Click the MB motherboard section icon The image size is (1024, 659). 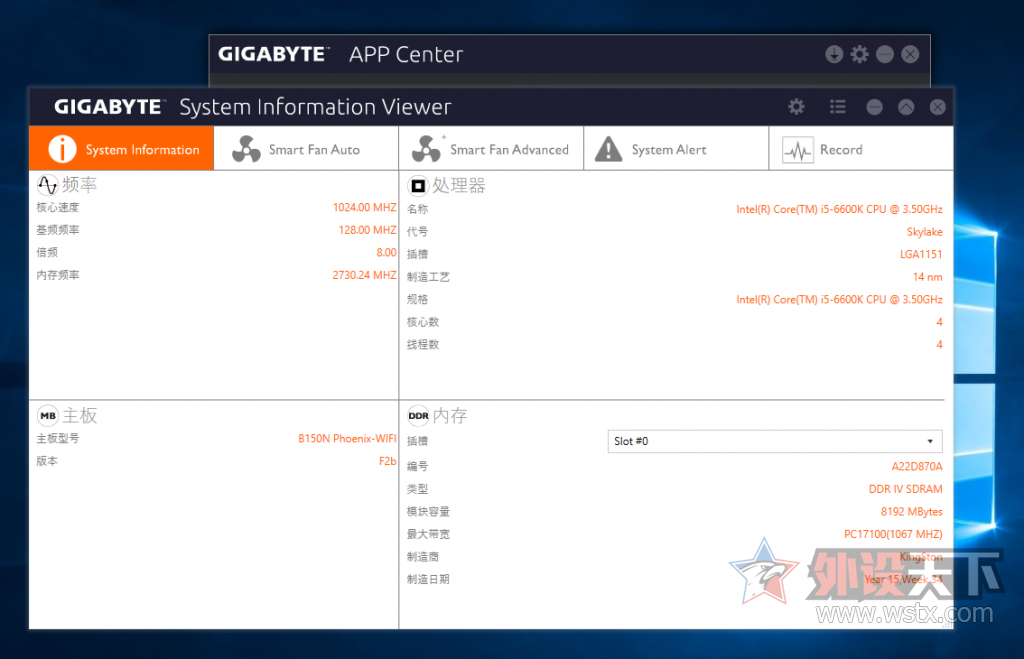pyautogui.click(x=48, y=415)
